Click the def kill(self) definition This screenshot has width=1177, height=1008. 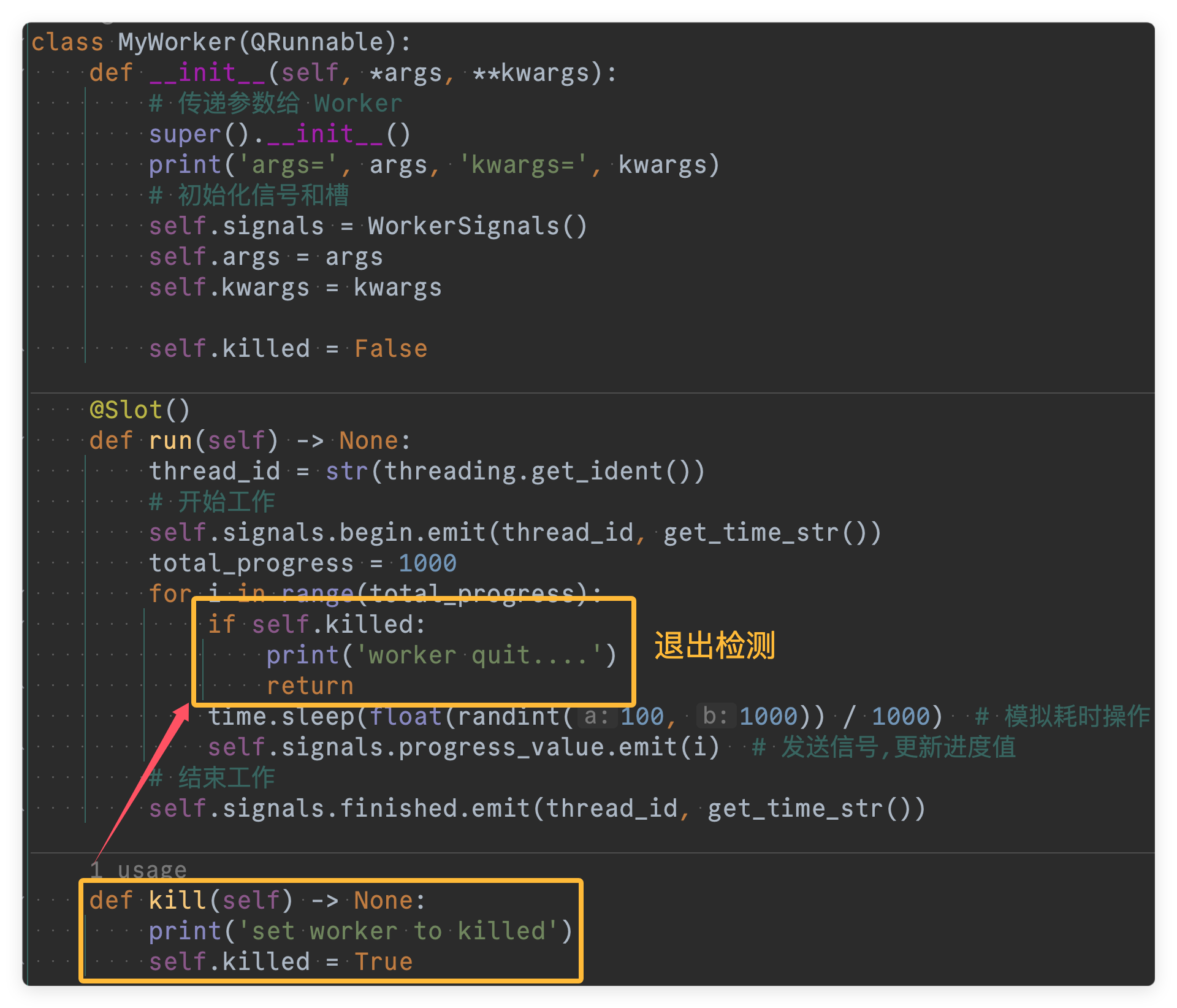(x=257, y=901)
